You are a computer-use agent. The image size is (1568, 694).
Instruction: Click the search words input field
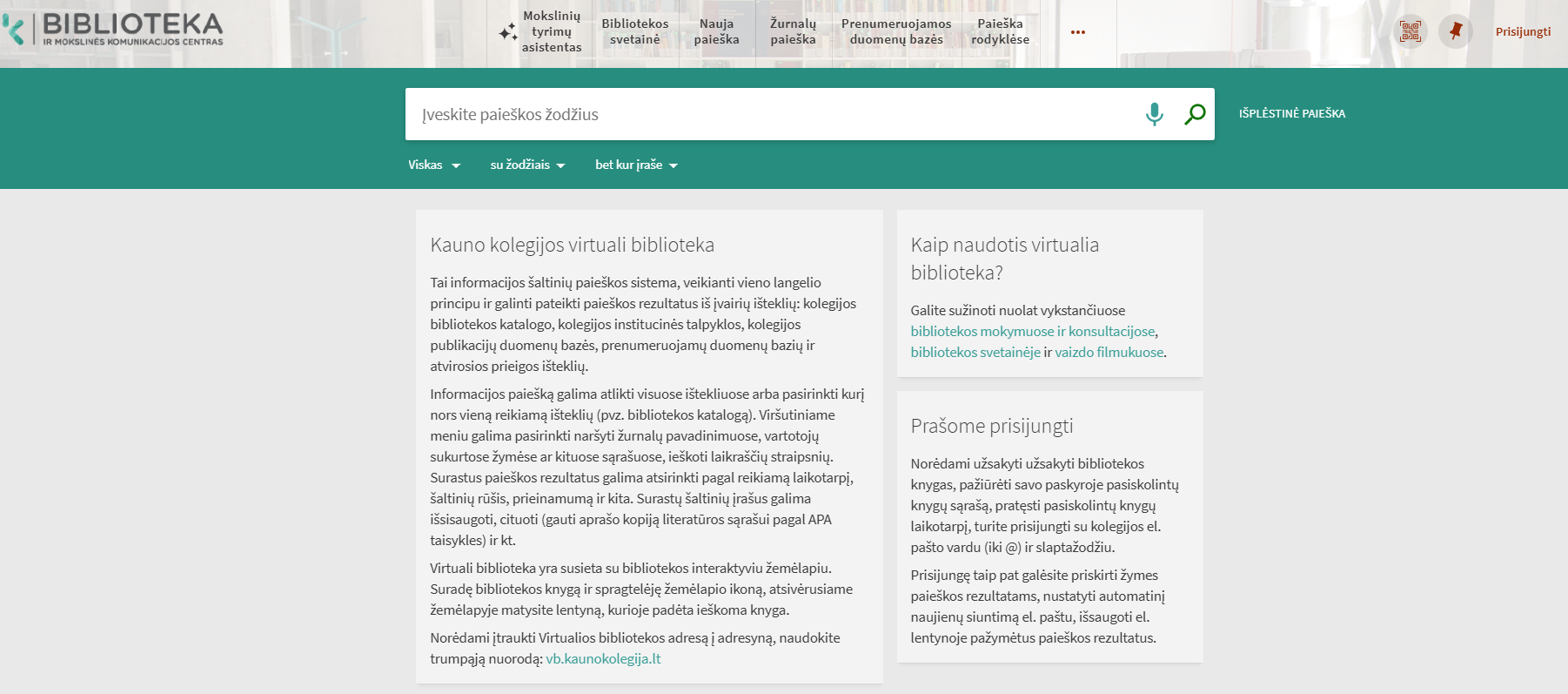pyautogui.click(x=774, y=114)
